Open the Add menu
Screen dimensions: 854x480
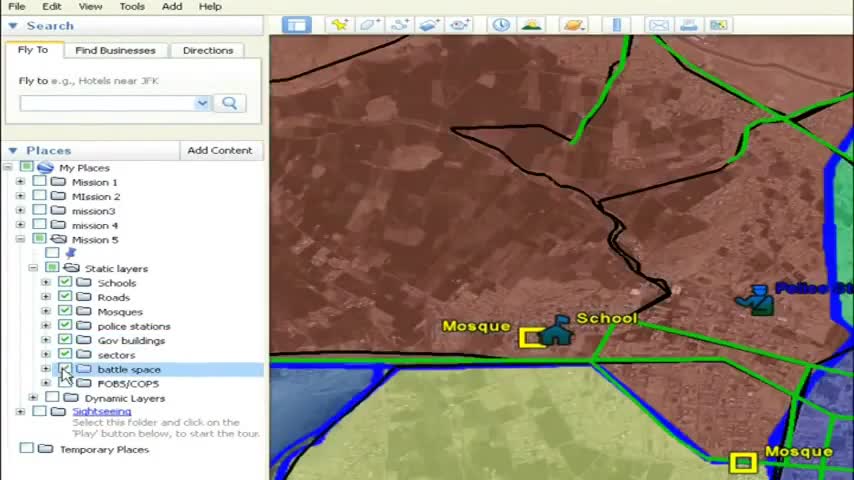pyautogui.click(x=172, y=7)
